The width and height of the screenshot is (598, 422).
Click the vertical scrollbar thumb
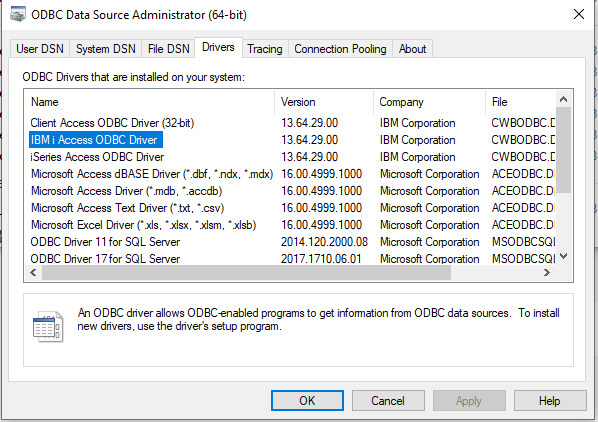click(x=563, y=150)
